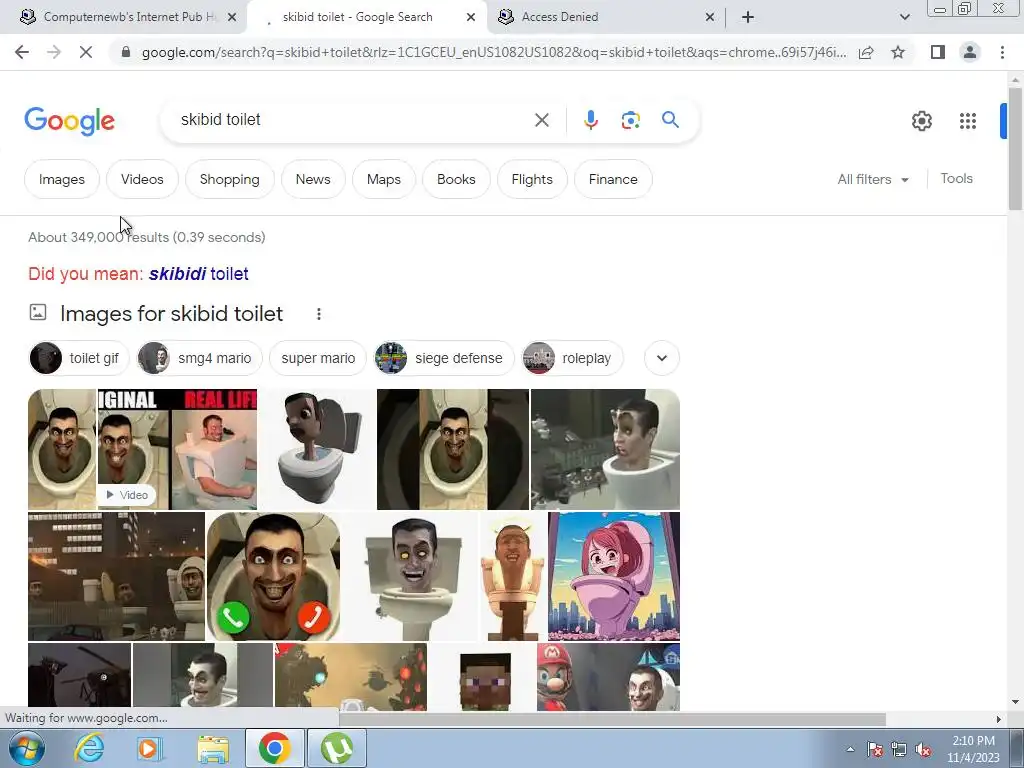The height and width of the screenshot is (768, 1024).
Task: Open Windows Explorer from taskbar
Action: [213, 749]
